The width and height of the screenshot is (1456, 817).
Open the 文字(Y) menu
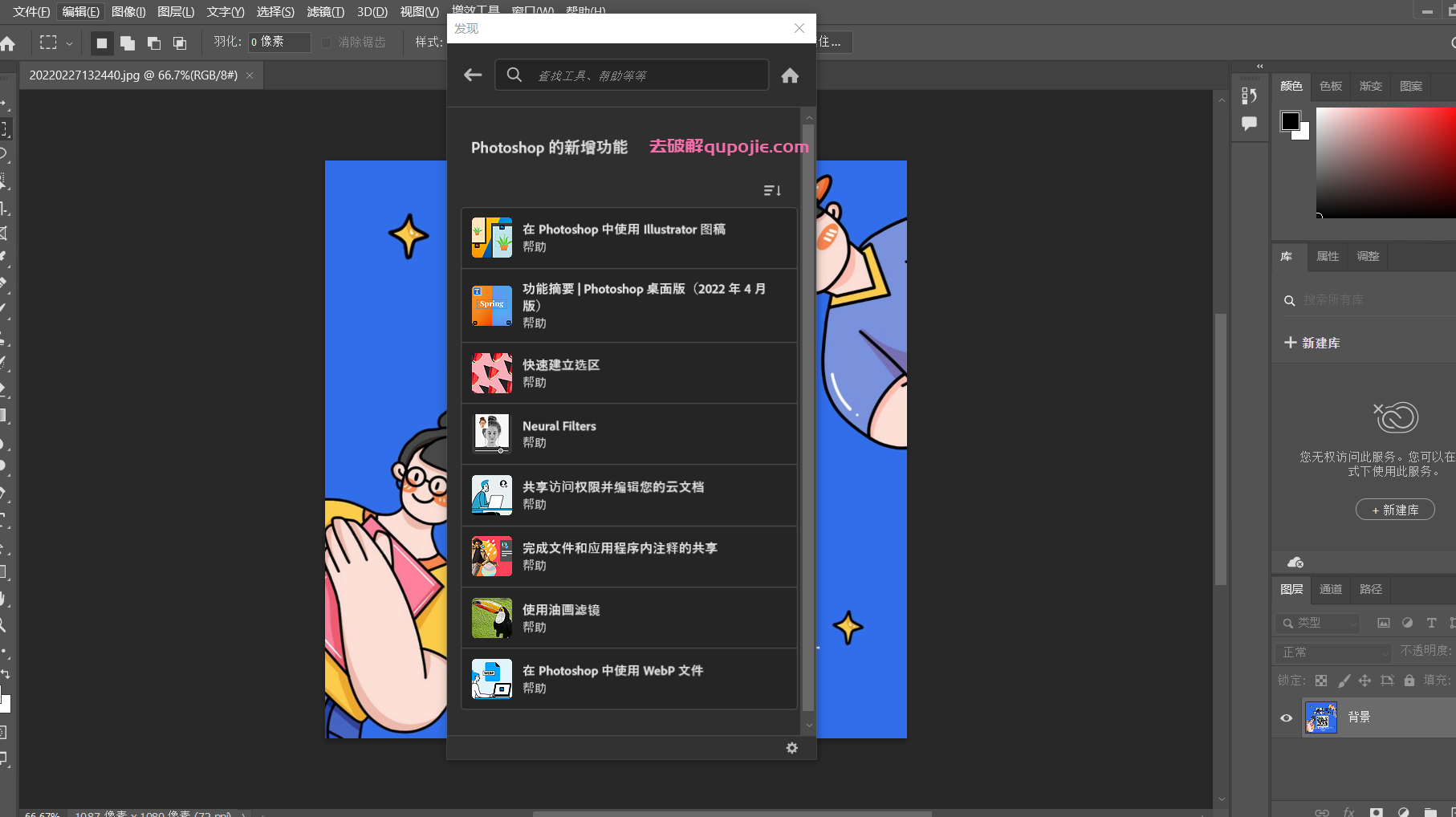(226, 12)
